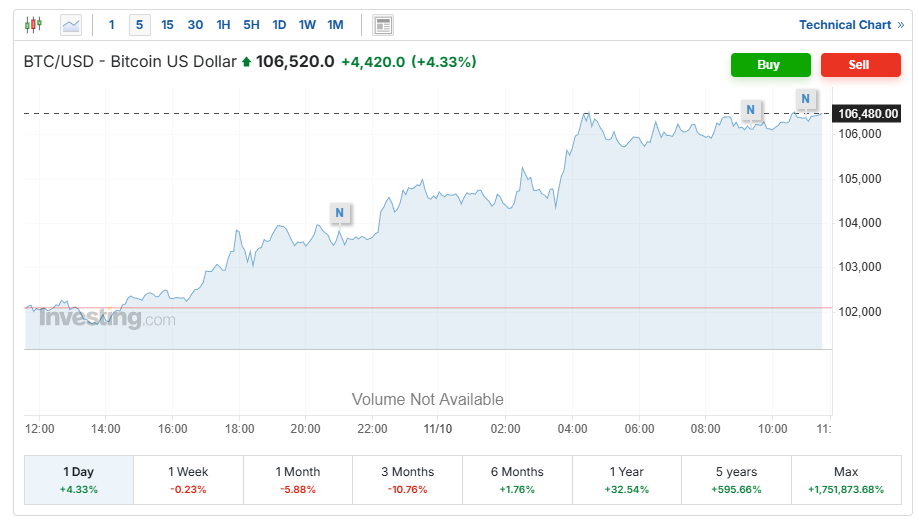Click the 106,480.00 current price label

click(868, 113)
